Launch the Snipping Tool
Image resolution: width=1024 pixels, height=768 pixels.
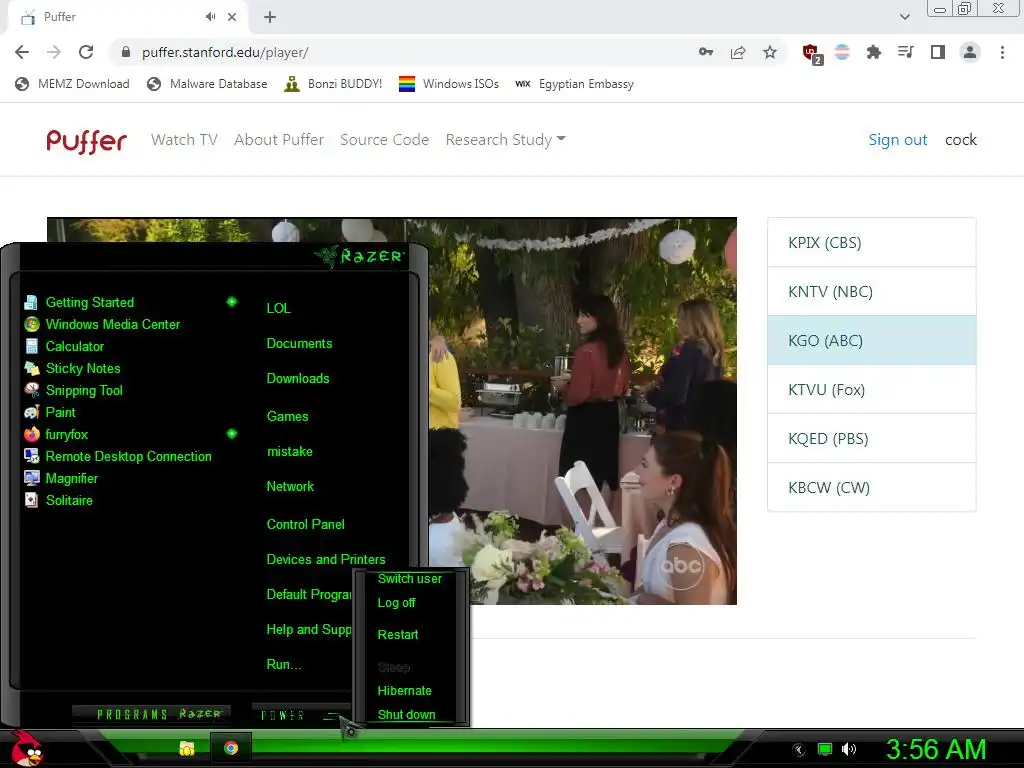coord(73,391)
